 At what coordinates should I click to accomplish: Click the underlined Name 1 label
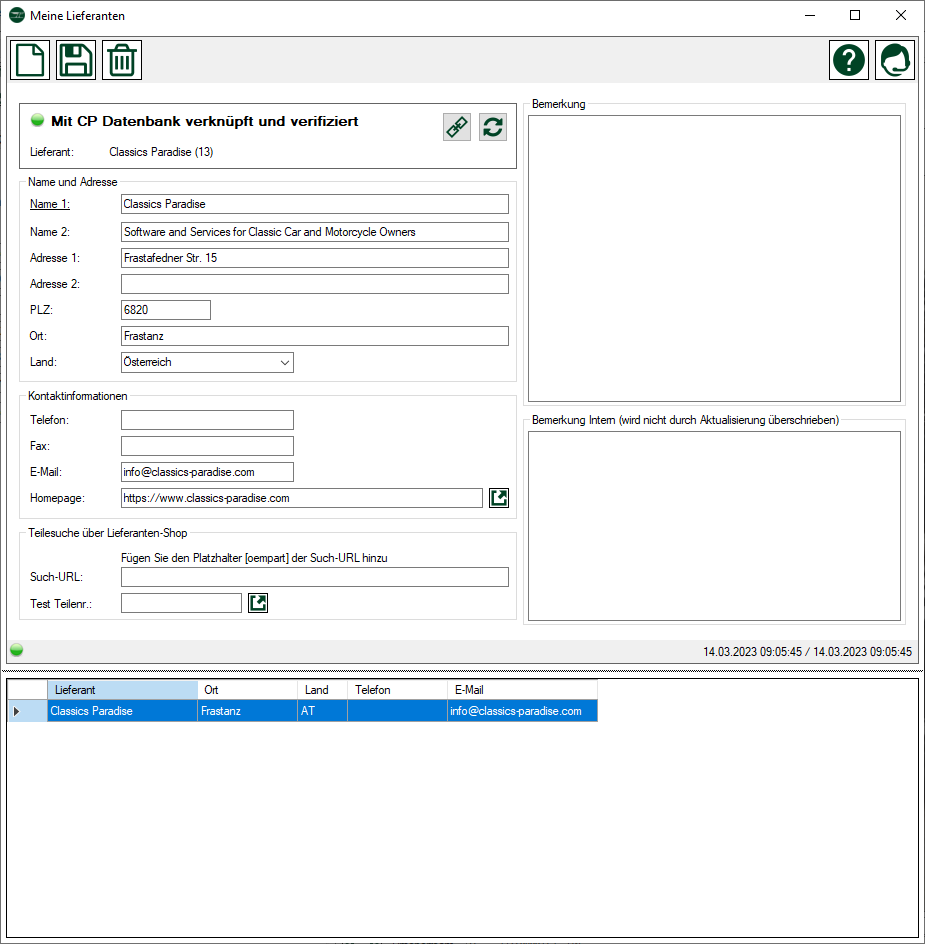[x=50, y=204]
